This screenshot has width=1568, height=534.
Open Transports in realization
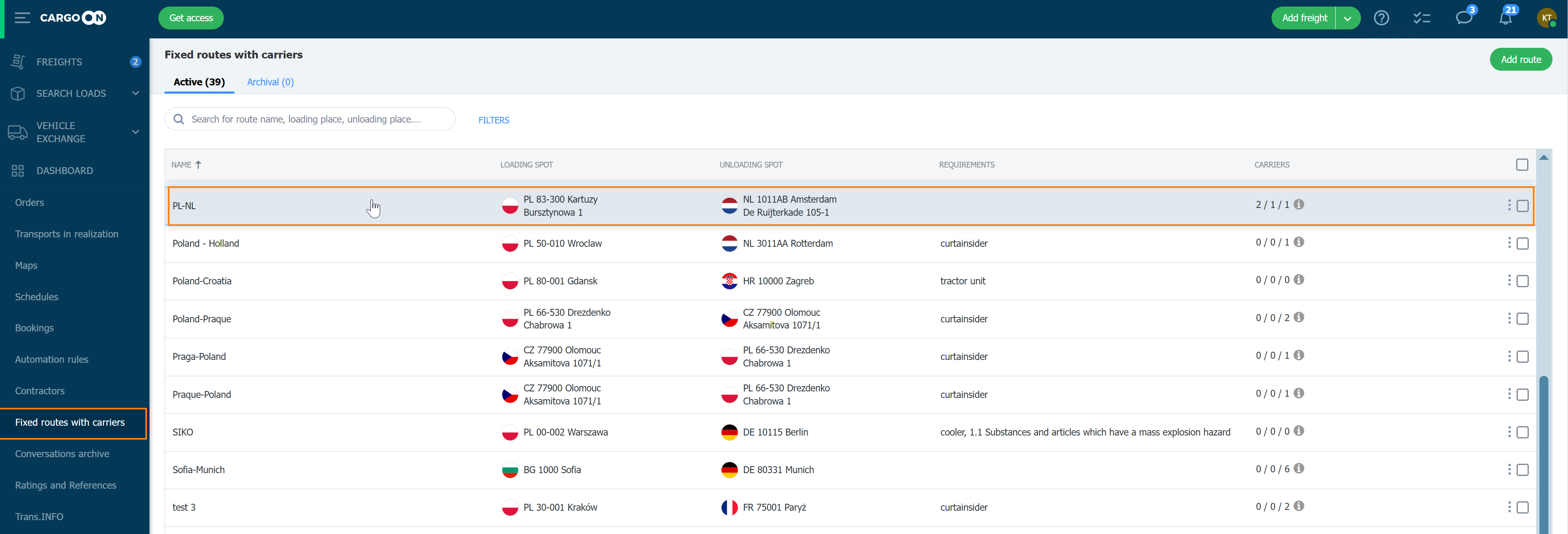tap(67, 234)
